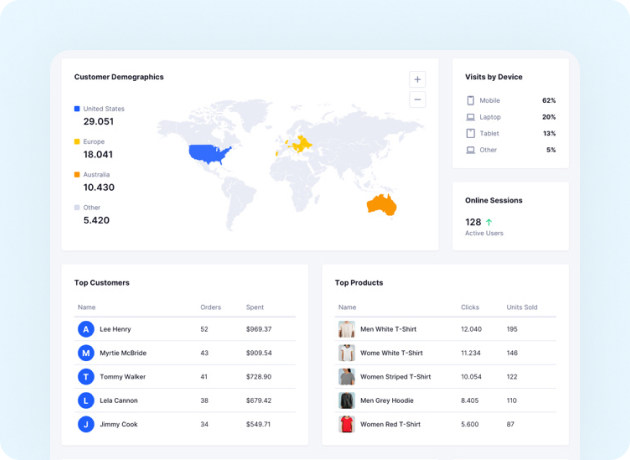This screenshot has height=460, width=630.
Task: Select Jimmy Cook's avatar with letter J
Action: (86, 424)
